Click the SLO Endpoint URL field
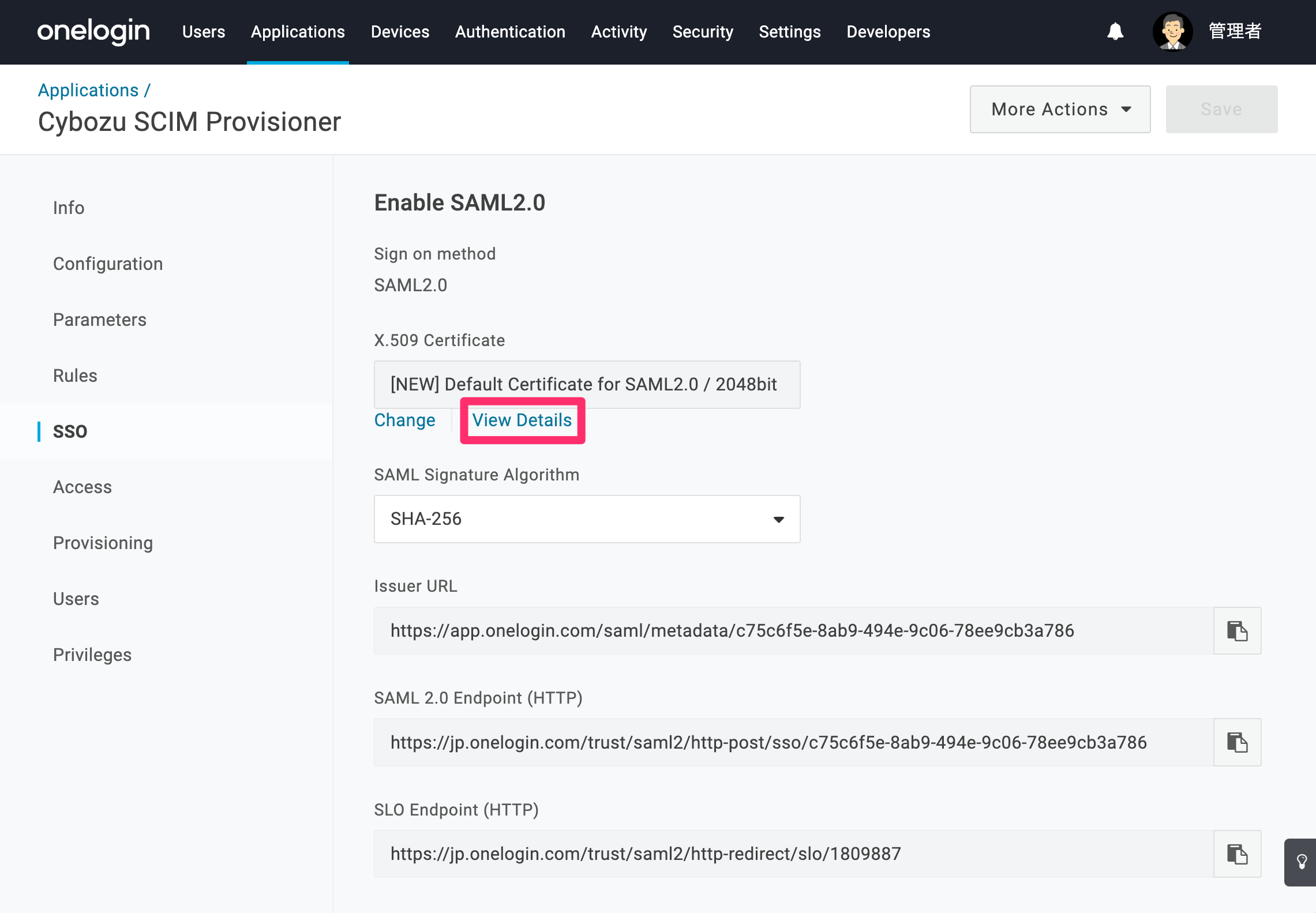Viewport: 1316px width, 913px height. click(x=793, y=854)
